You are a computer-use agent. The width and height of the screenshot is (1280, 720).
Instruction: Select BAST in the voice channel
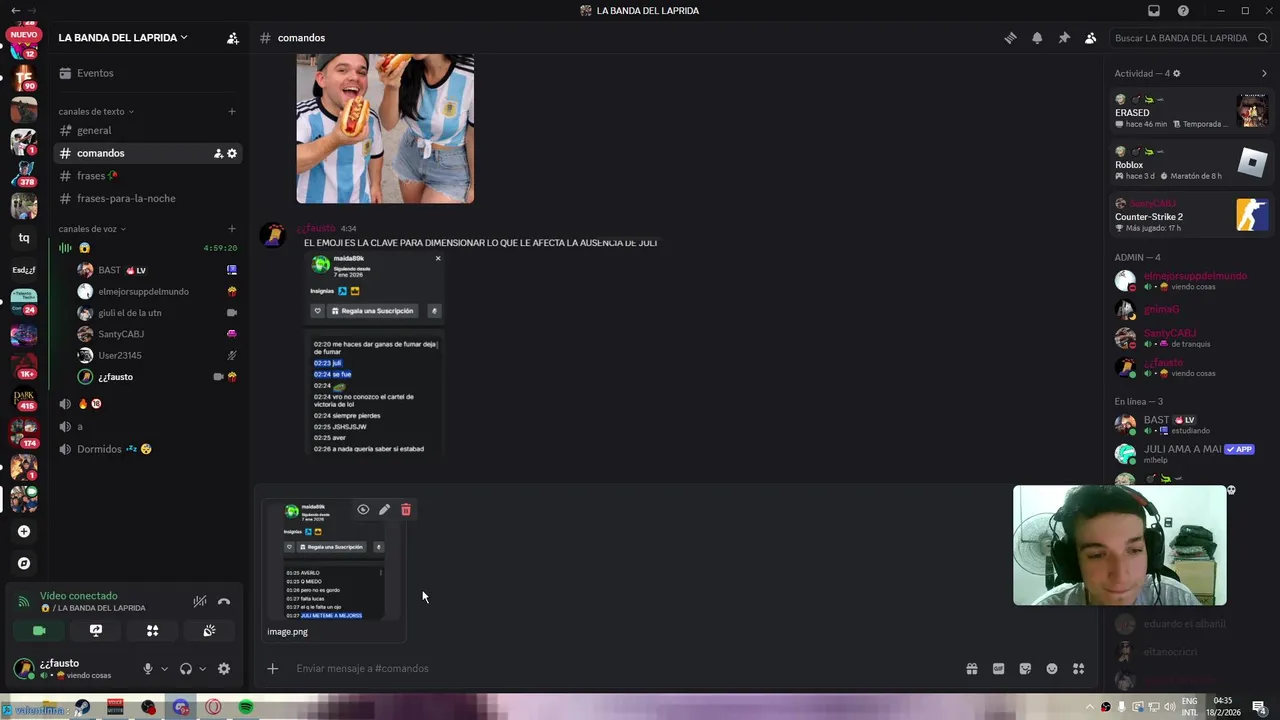158,270
